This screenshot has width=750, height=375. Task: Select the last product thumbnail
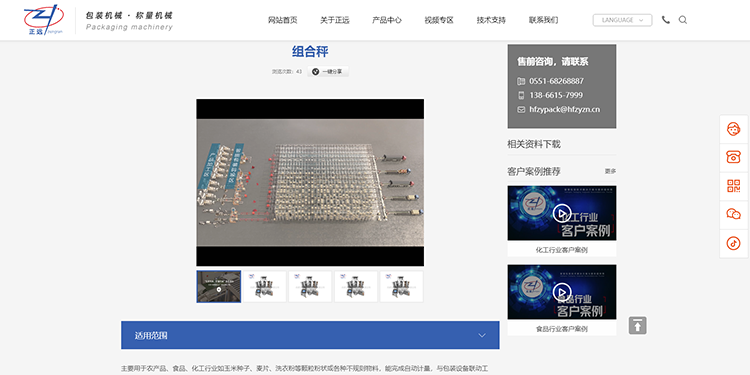click(402, 287)
